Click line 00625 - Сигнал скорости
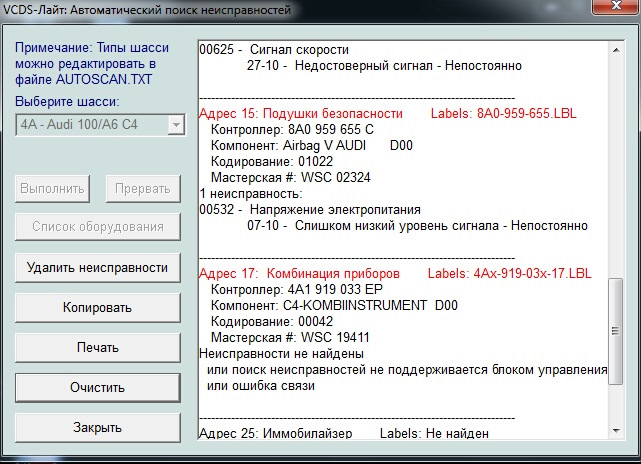Image resolution: width=641 pixels, height=464 pixels. coord(274,49)
